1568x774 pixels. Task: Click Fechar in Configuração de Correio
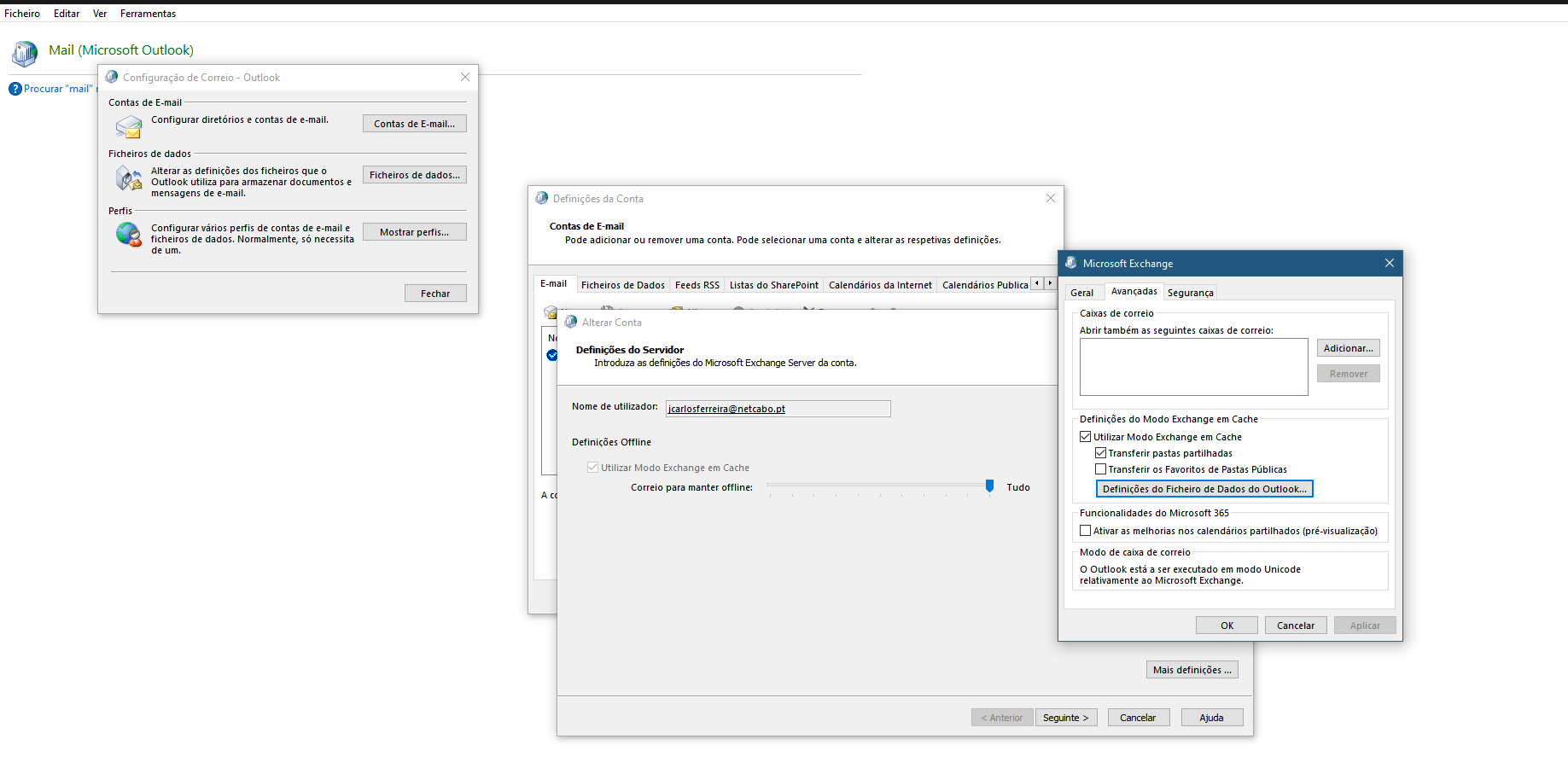pos(435,294)
